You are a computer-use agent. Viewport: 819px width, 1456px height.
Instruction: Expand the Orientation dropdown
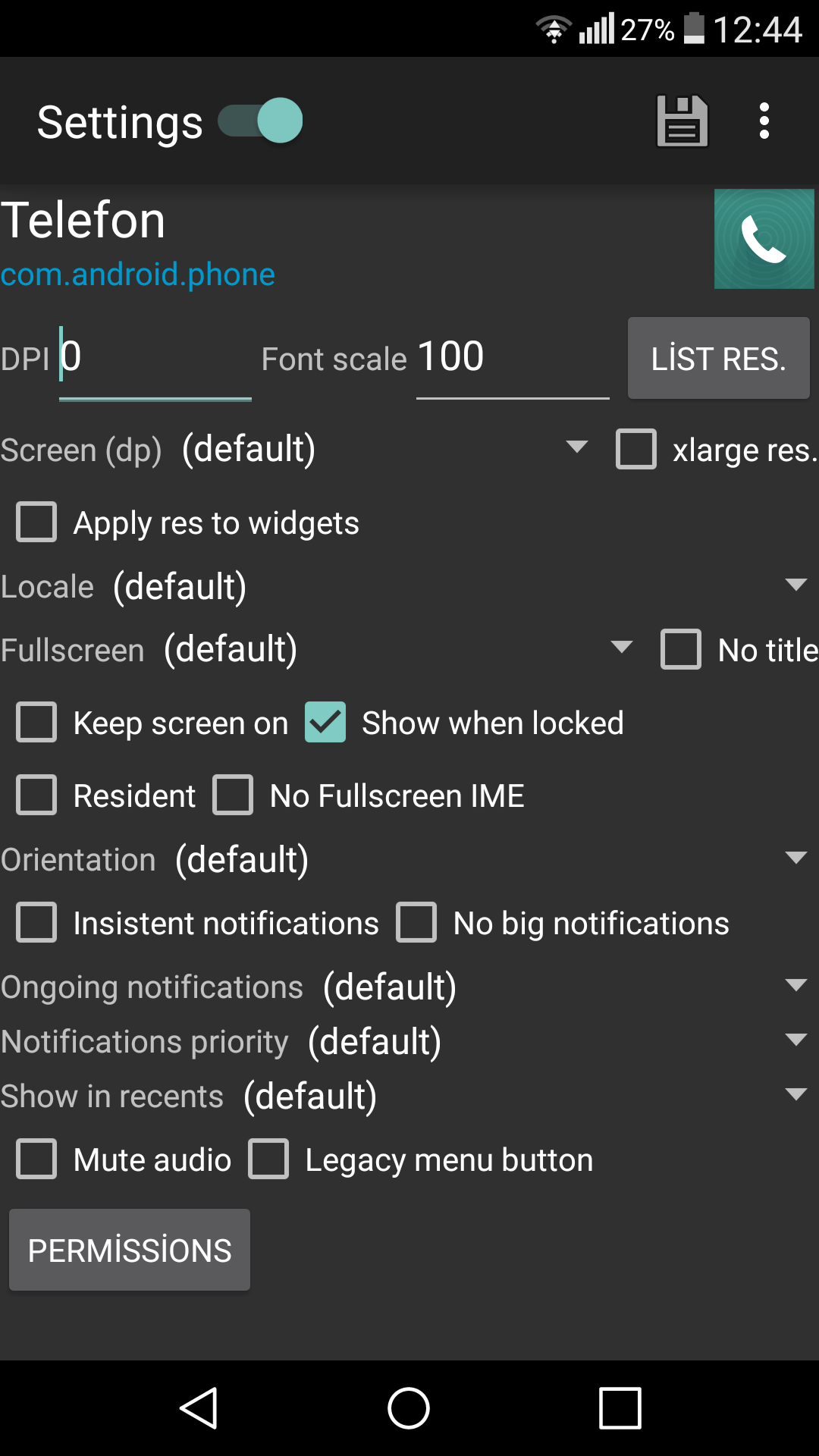(494, 859)
